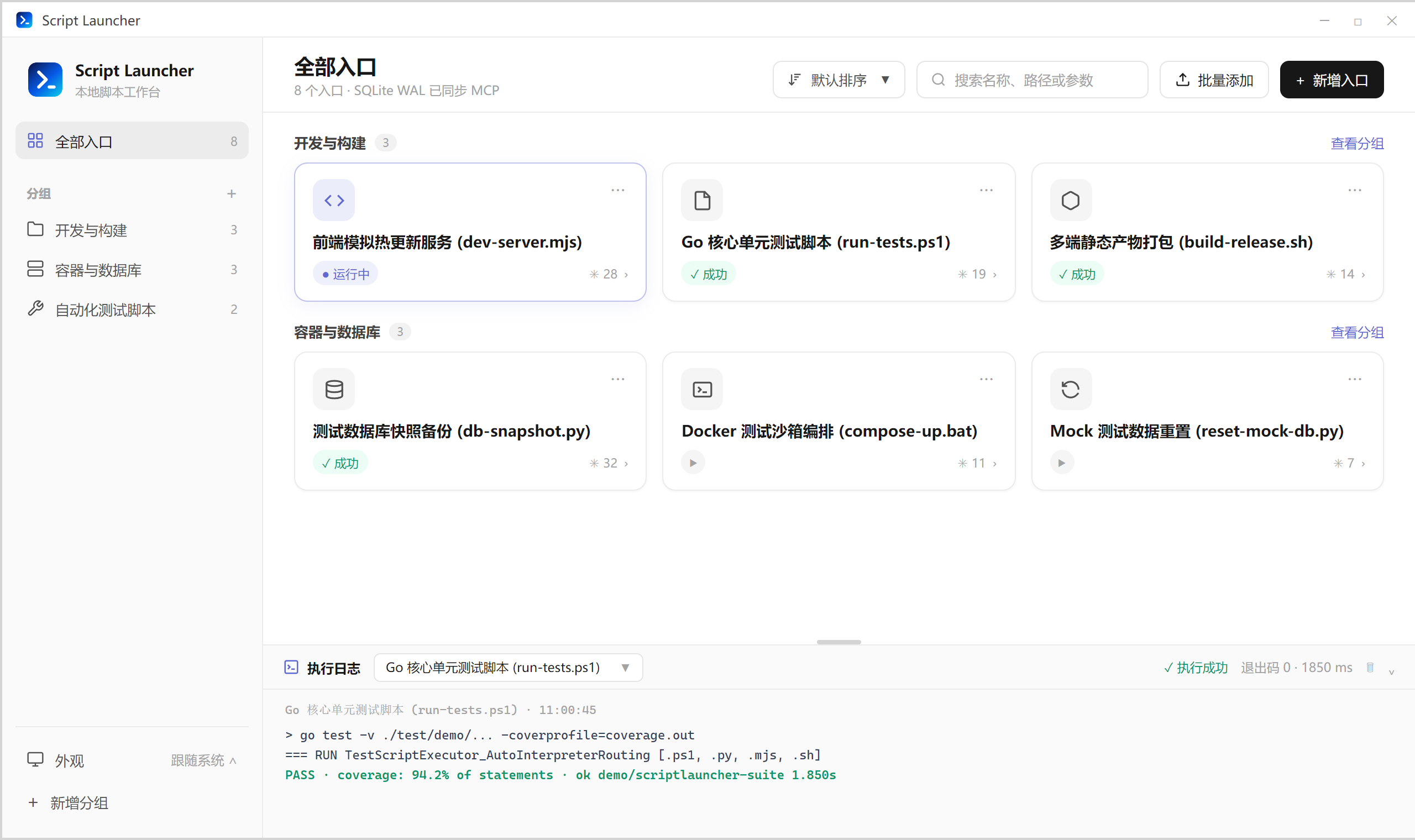Screen dimensions: 1415x840
Task: Focus the 搜索名称、路径或参数 search field
Action: pos(1032,80)
